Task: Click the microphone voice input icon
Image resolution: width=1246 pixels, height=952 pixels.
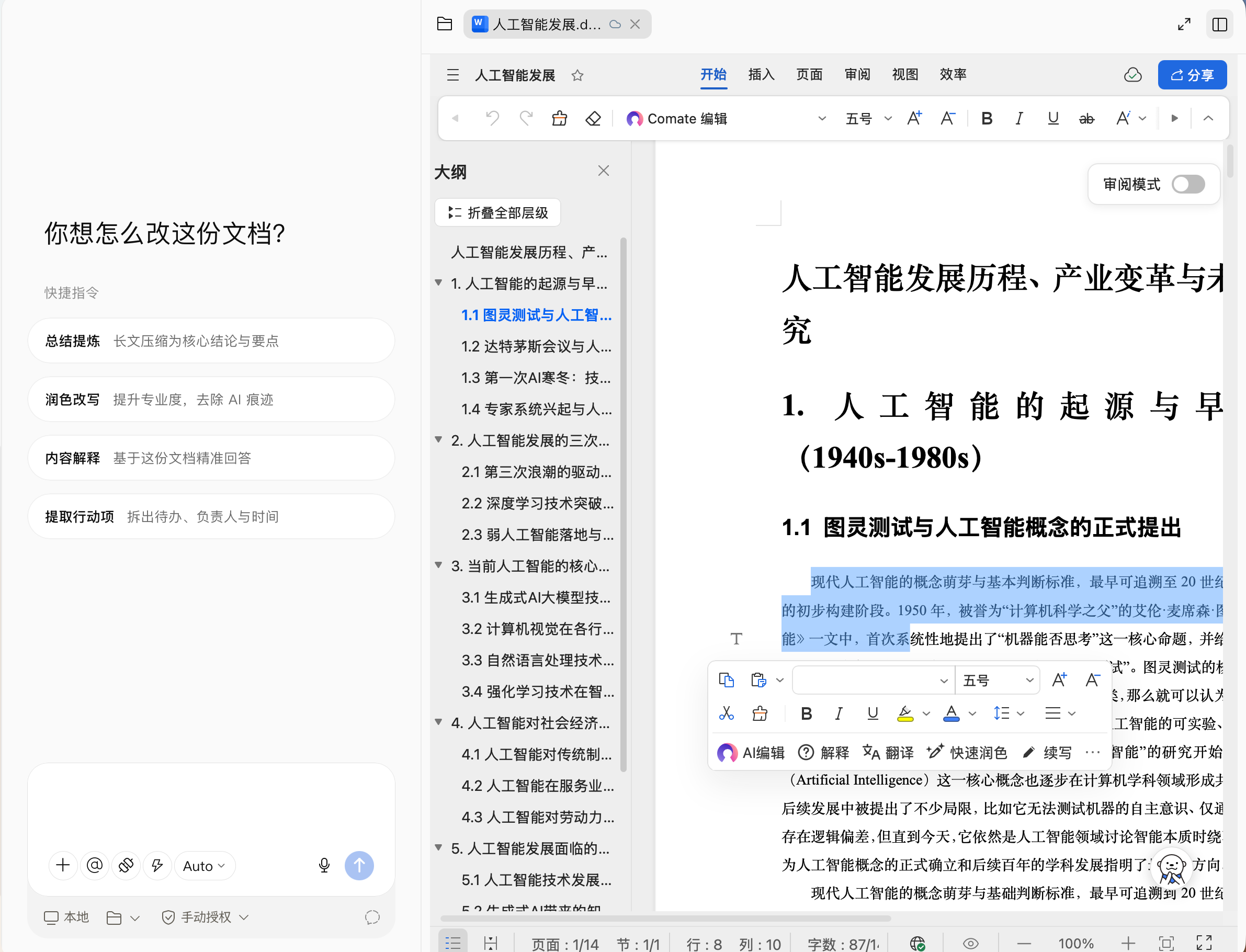Action: coord(324,865)
